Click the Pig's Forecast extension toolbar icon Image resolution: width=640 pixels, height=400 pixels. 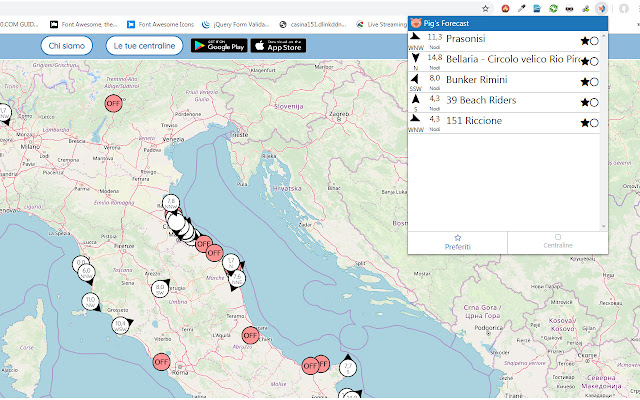(601, 8)
